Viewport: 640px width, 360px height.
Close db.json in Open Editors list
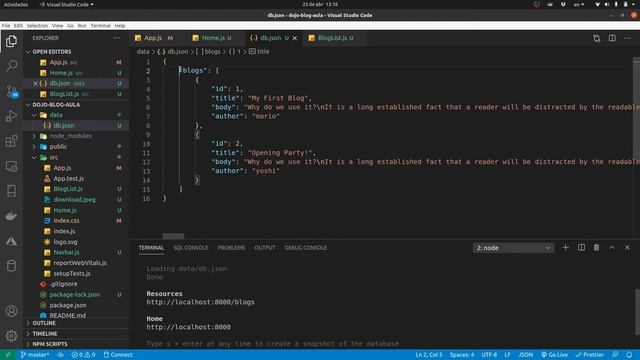36,83
